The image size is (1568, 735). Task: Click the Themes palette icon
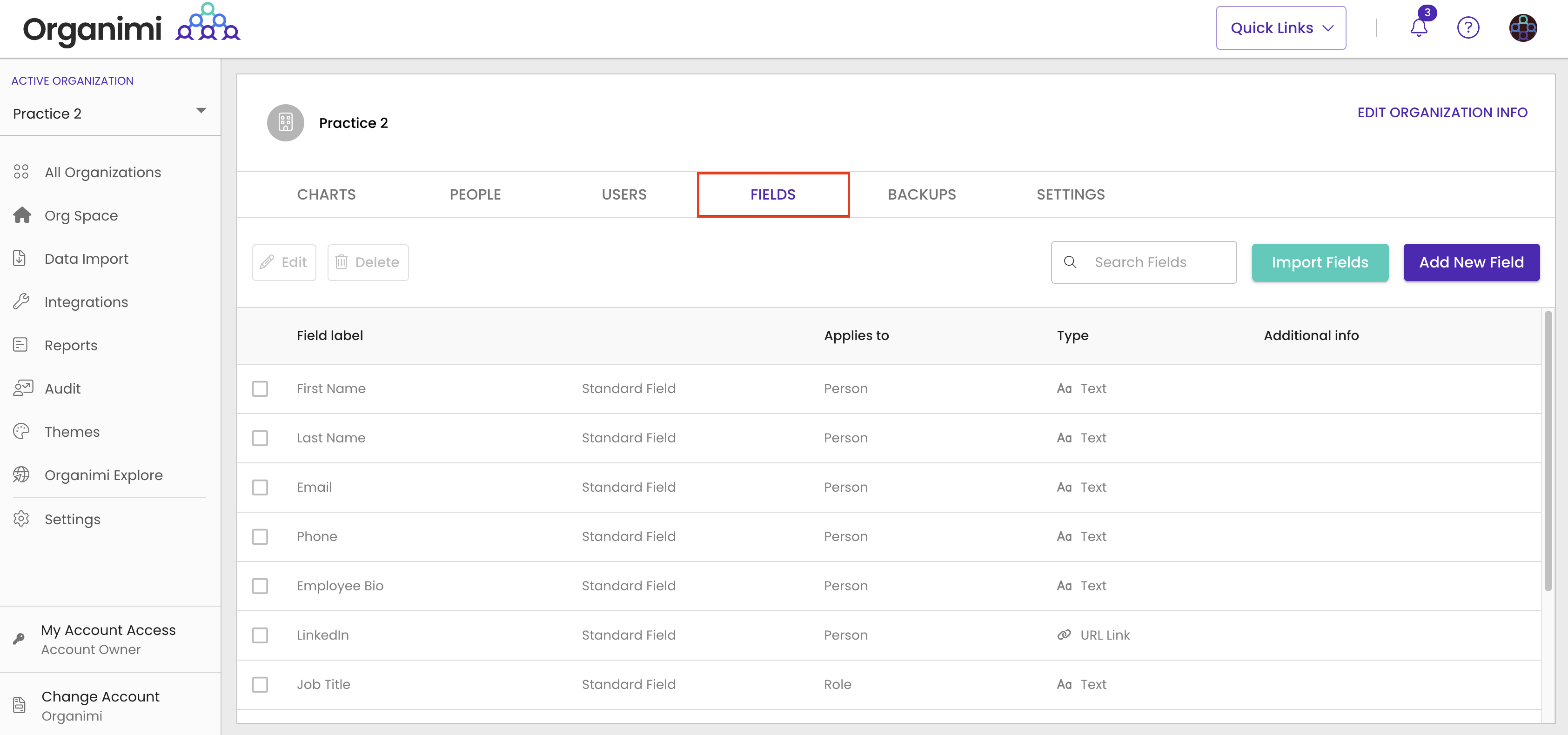[x=21, y=431]
